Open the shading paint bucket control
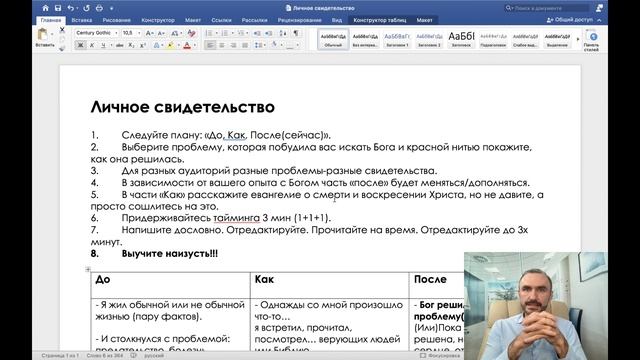The image size is (640, 360). [x=274, y=45]
